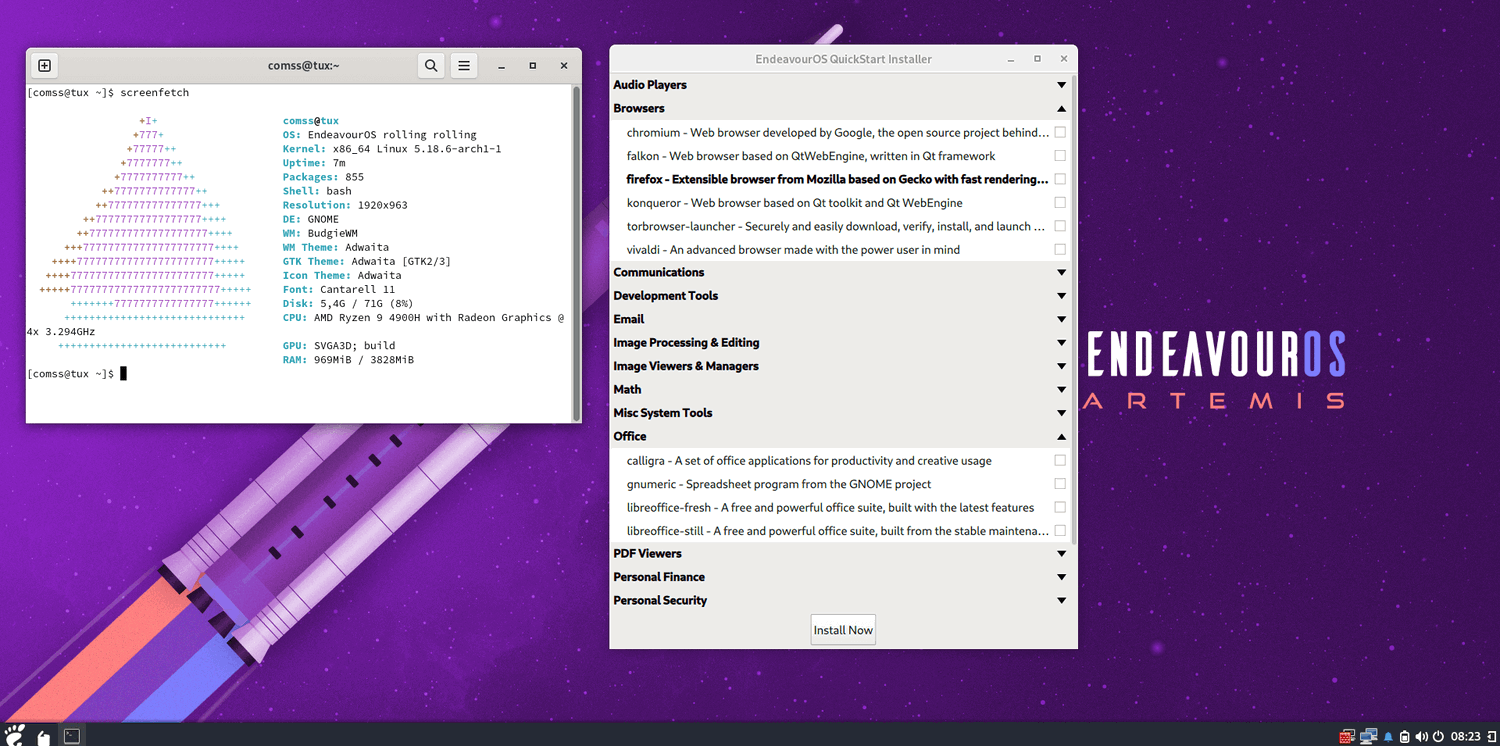
Task: Click the QuickStart Installer's vertical scrollbar
Action: [1074, 309]
